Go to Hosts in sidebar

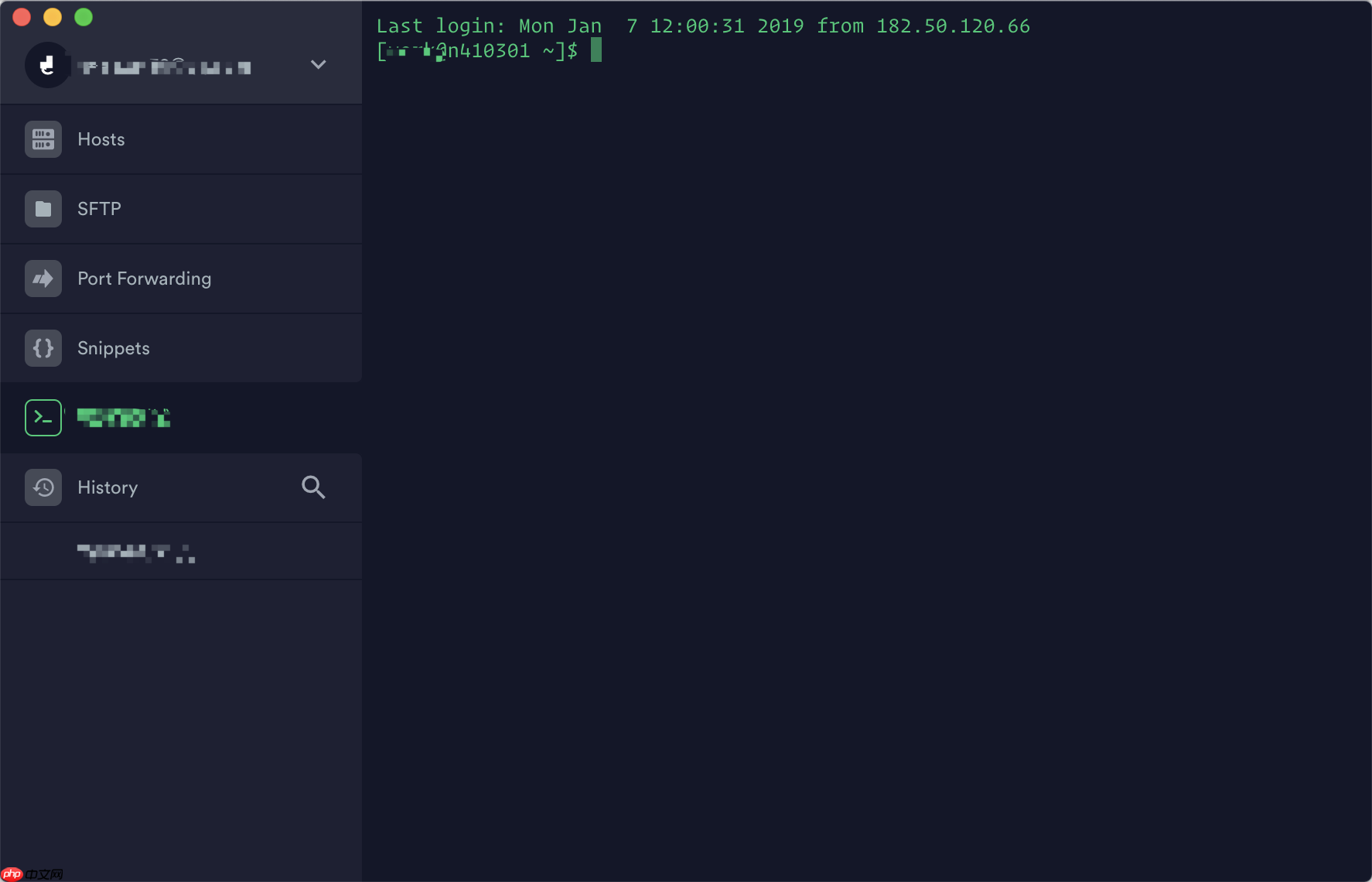101,139
